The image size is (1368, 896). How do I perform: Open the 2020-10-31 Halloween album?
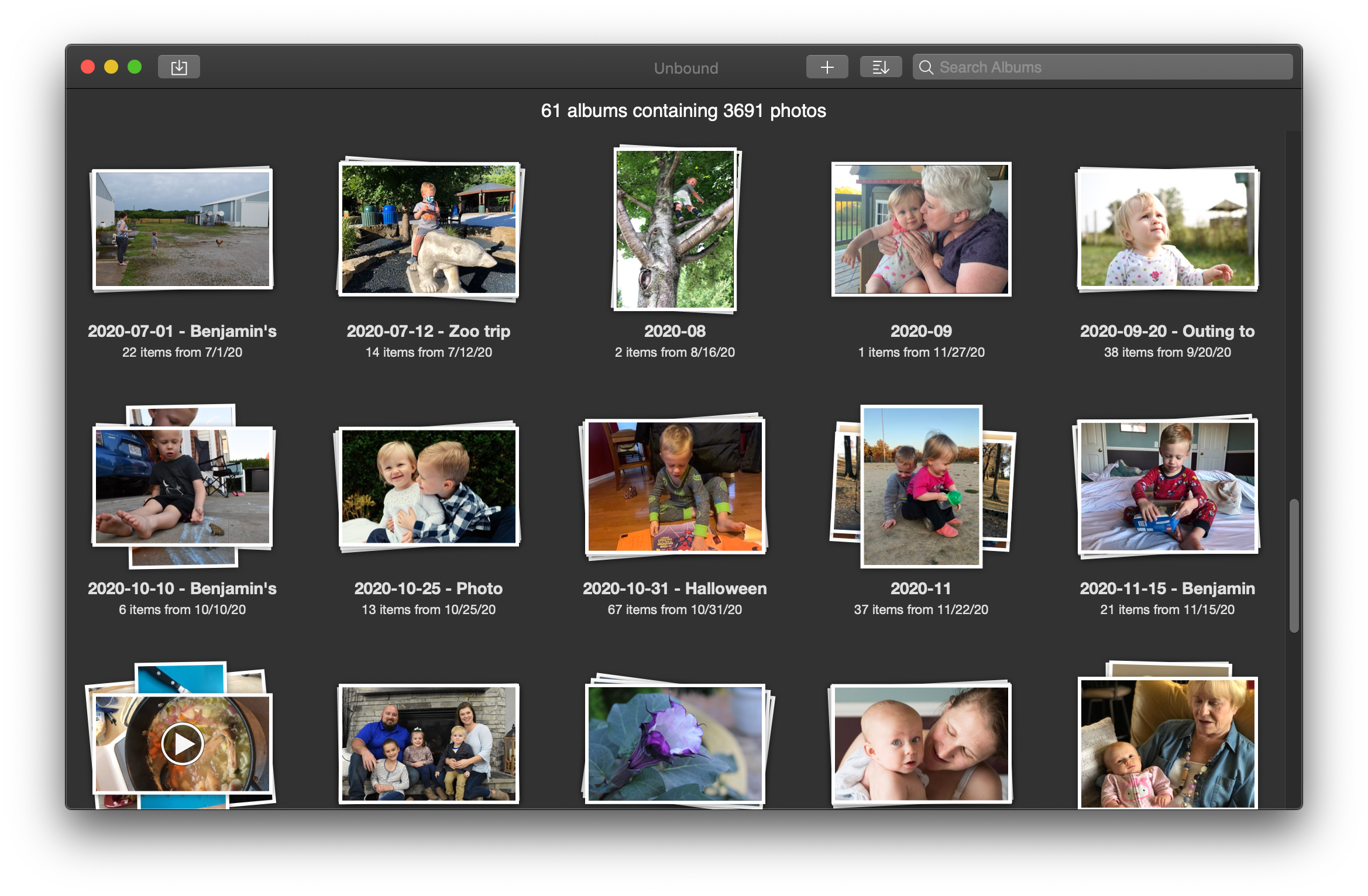[x=675, y=486]
